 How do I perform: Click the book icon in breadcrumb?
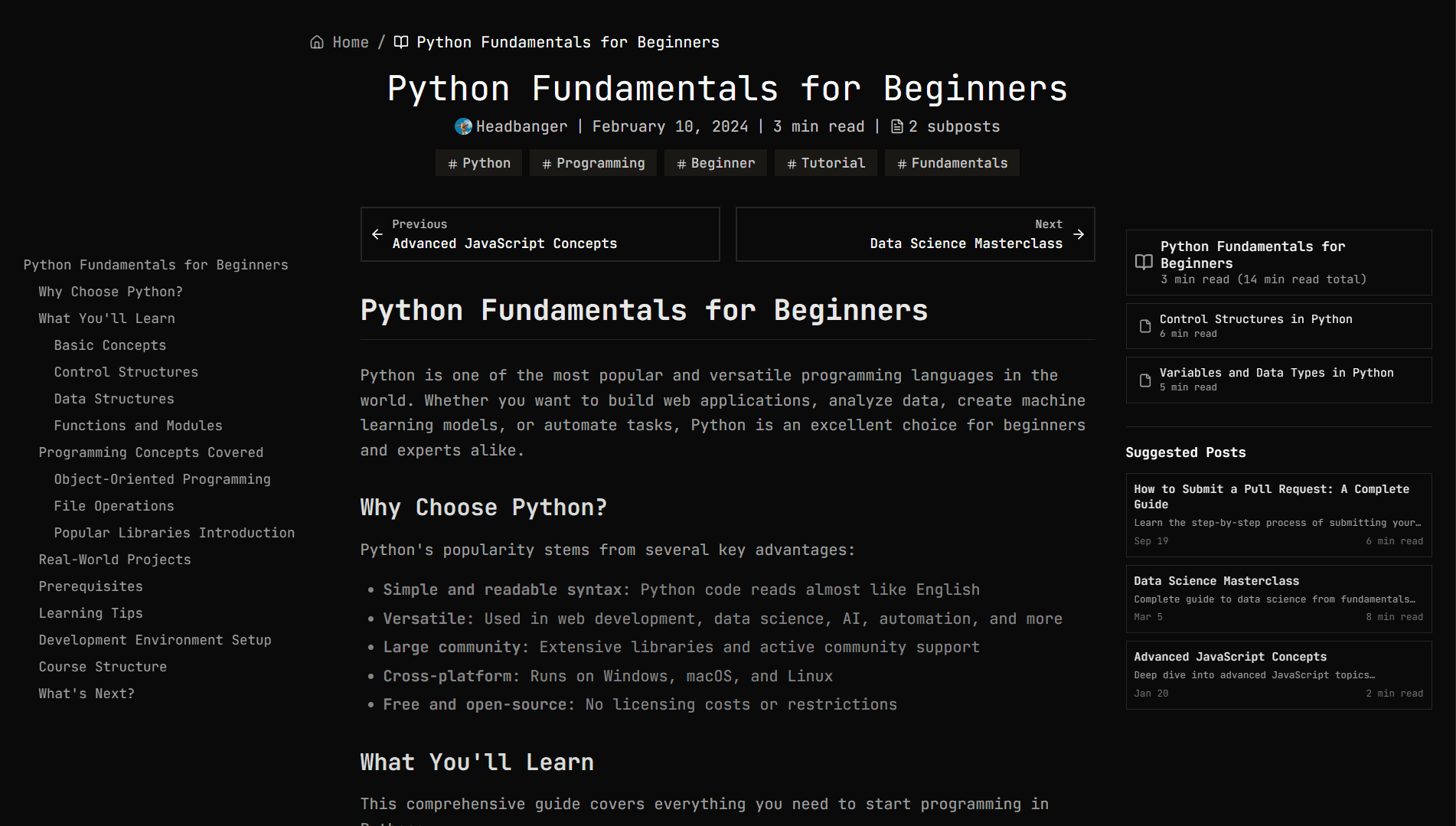pos(401,42)
